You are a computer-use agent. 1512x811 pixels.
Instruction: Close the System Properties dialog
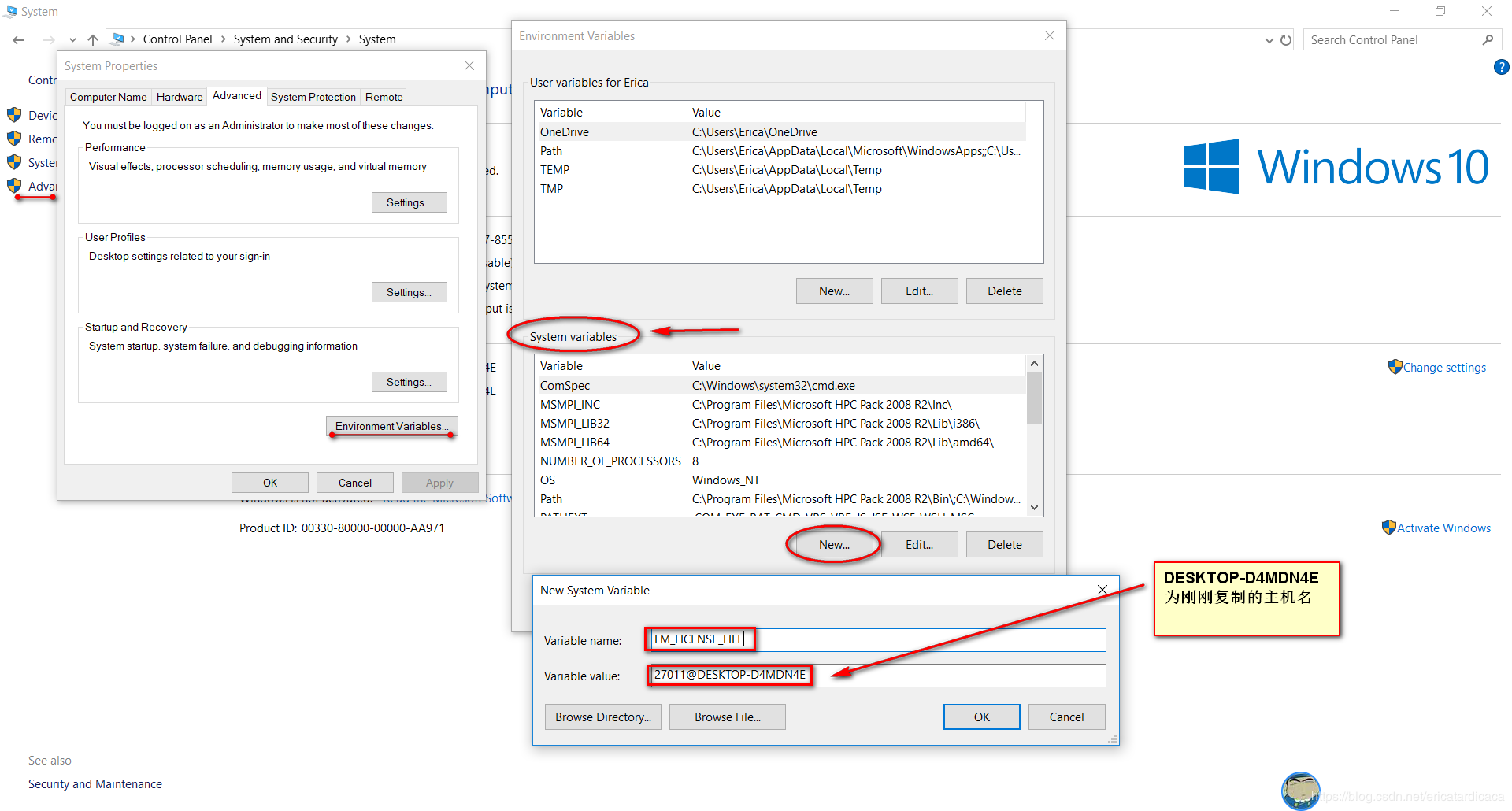click(469, 65)
